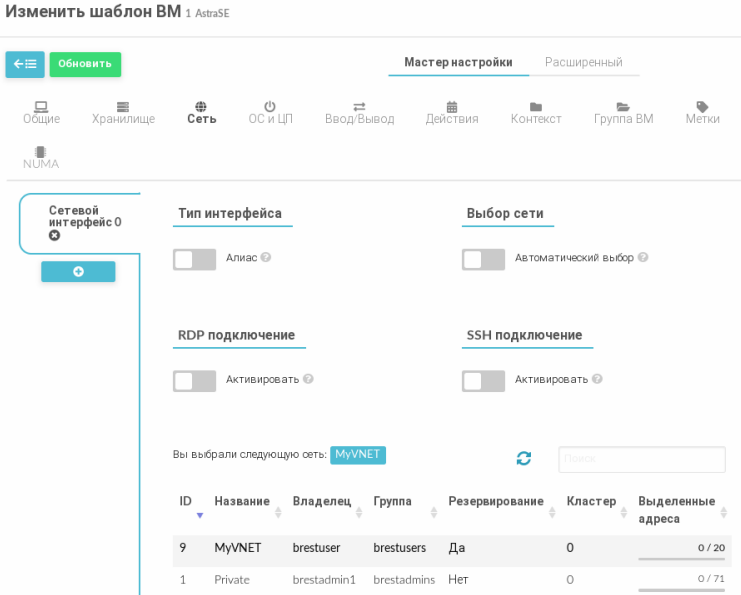
Task: Add a new network interface with plus button
Action: tap(78, 272)
